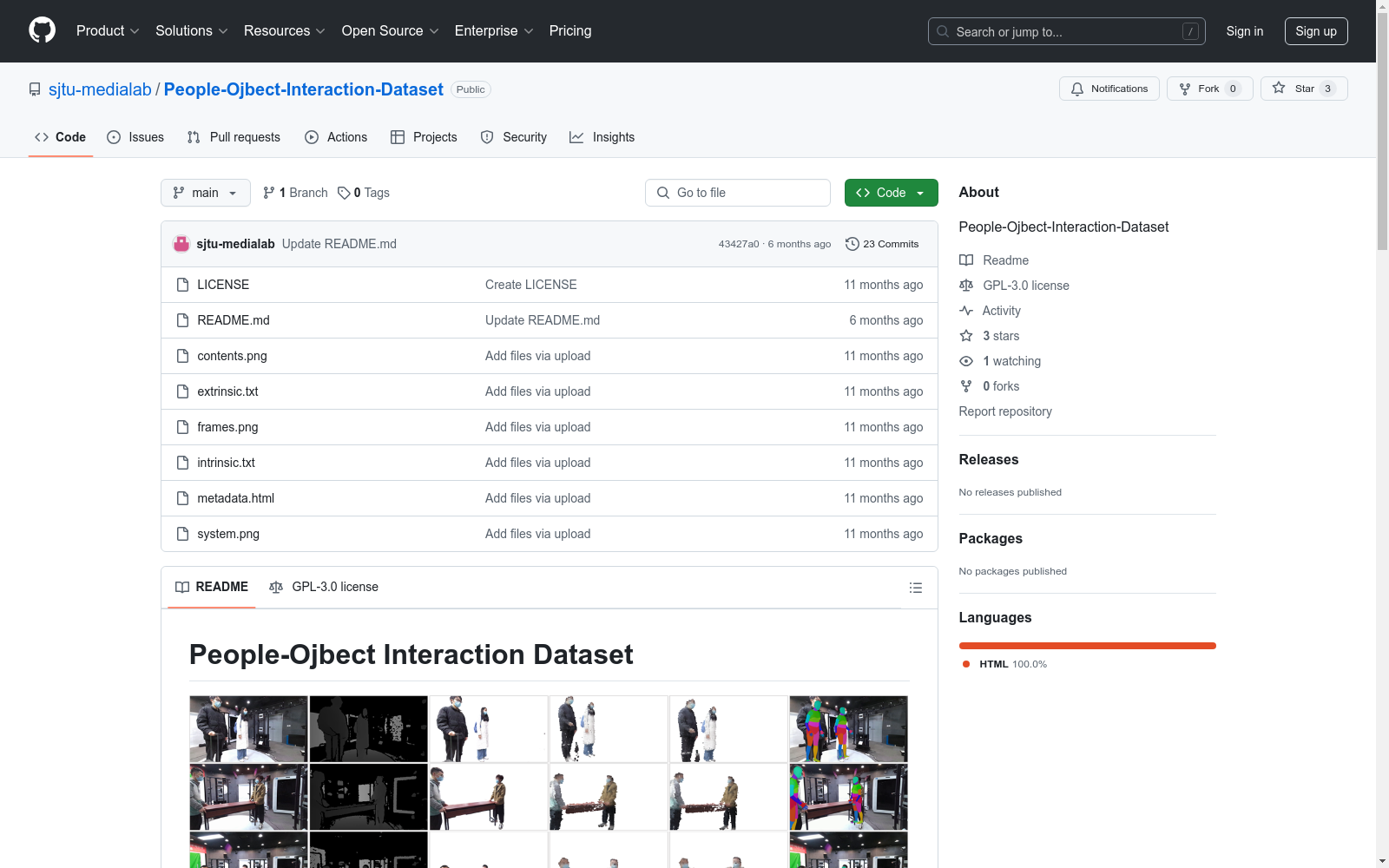Select the README tab in file viewer
Image resolution: width=1389 pixels, height=868 pixels.
(x=212, y=587)
